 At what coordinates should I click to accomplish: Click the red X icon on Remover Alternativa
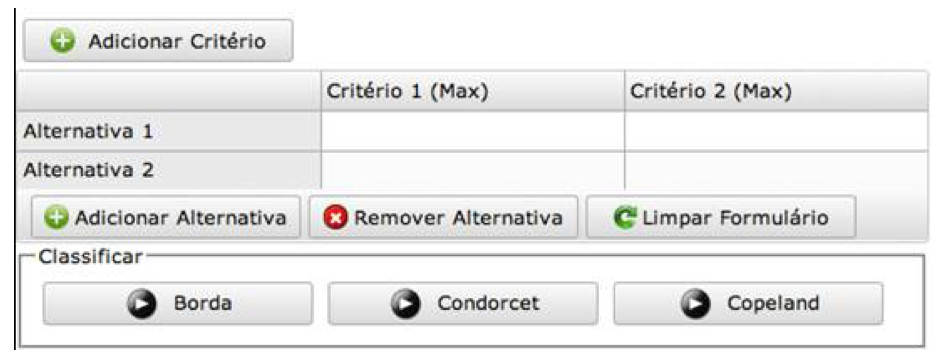336,218
